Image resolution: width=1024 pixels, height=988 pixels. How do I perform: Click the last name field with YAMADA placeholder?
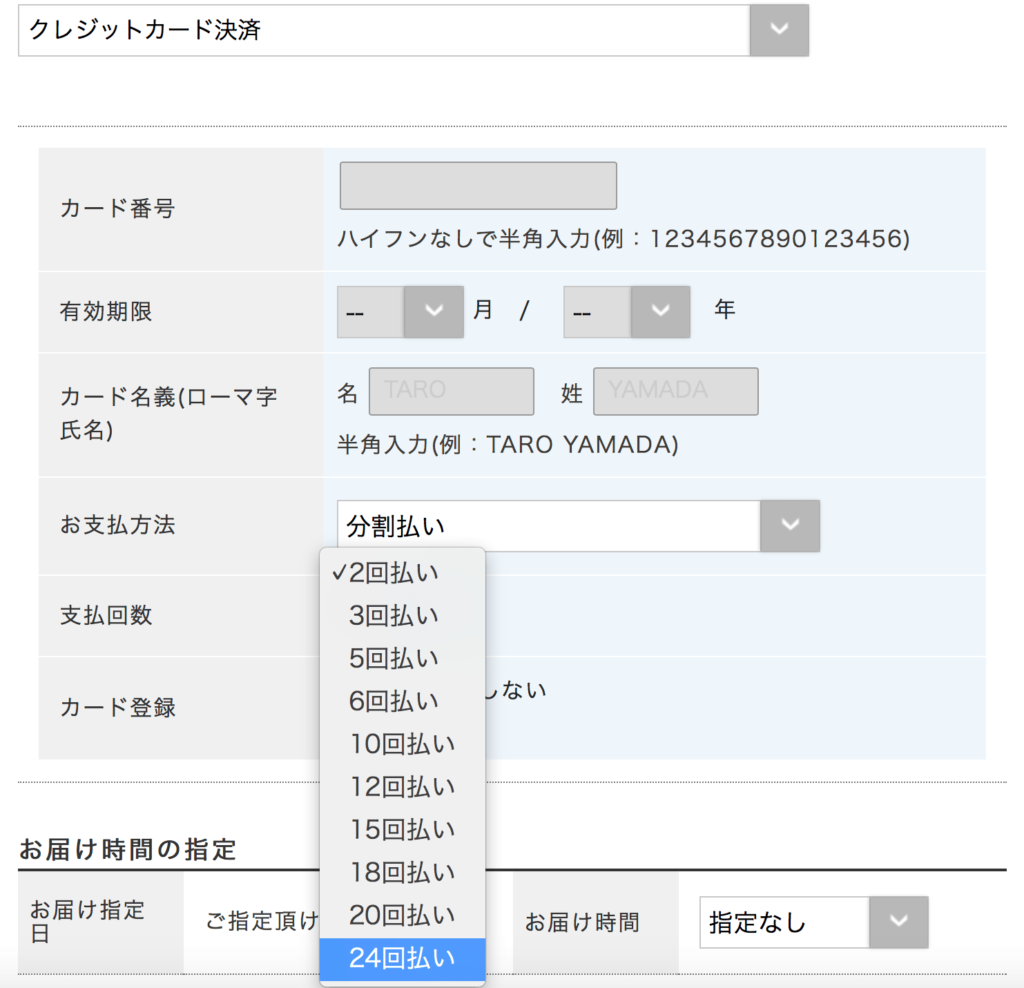(676, 391)
